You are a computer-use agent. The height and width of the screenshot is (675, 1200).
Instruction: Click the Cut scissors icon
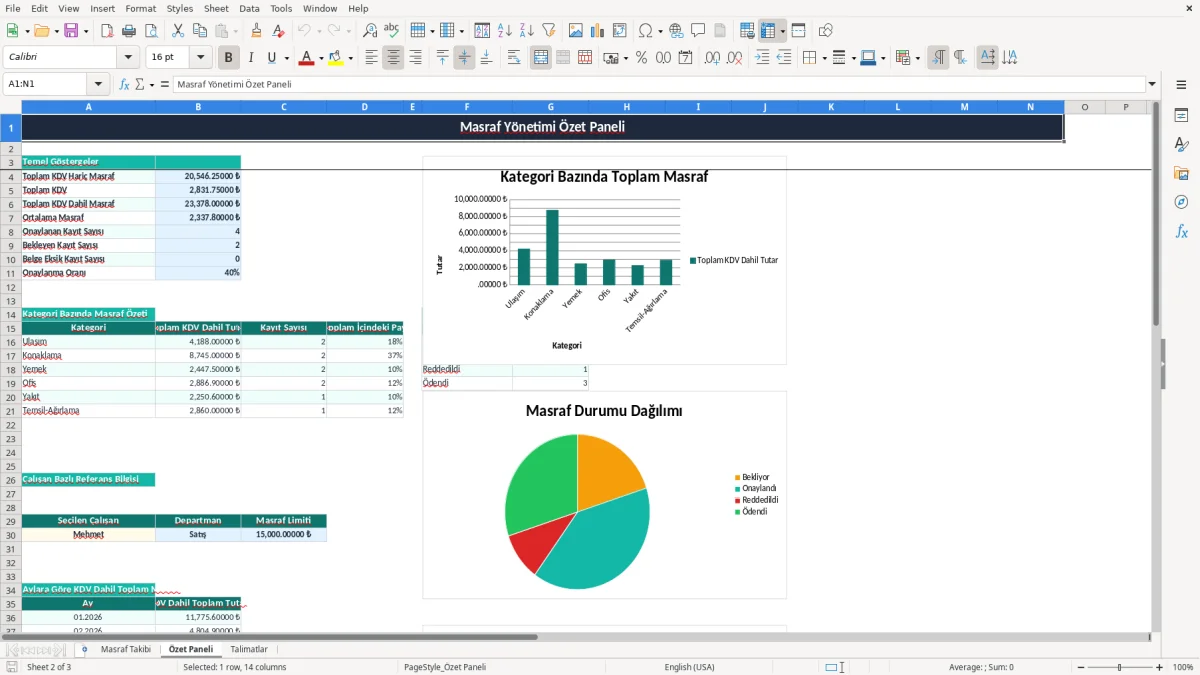point(178,30)
